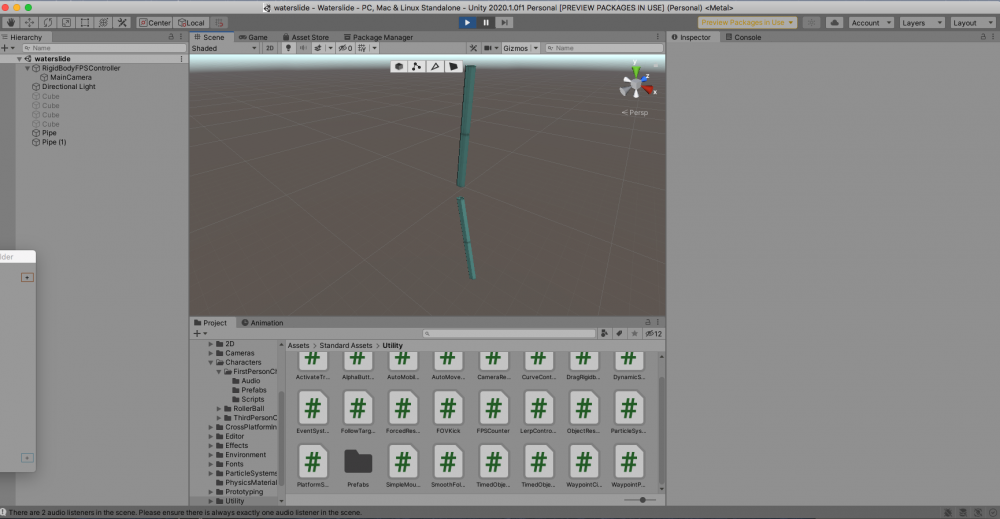Open the Package Manager tab
1000x519 pixels.
[378, 37]
